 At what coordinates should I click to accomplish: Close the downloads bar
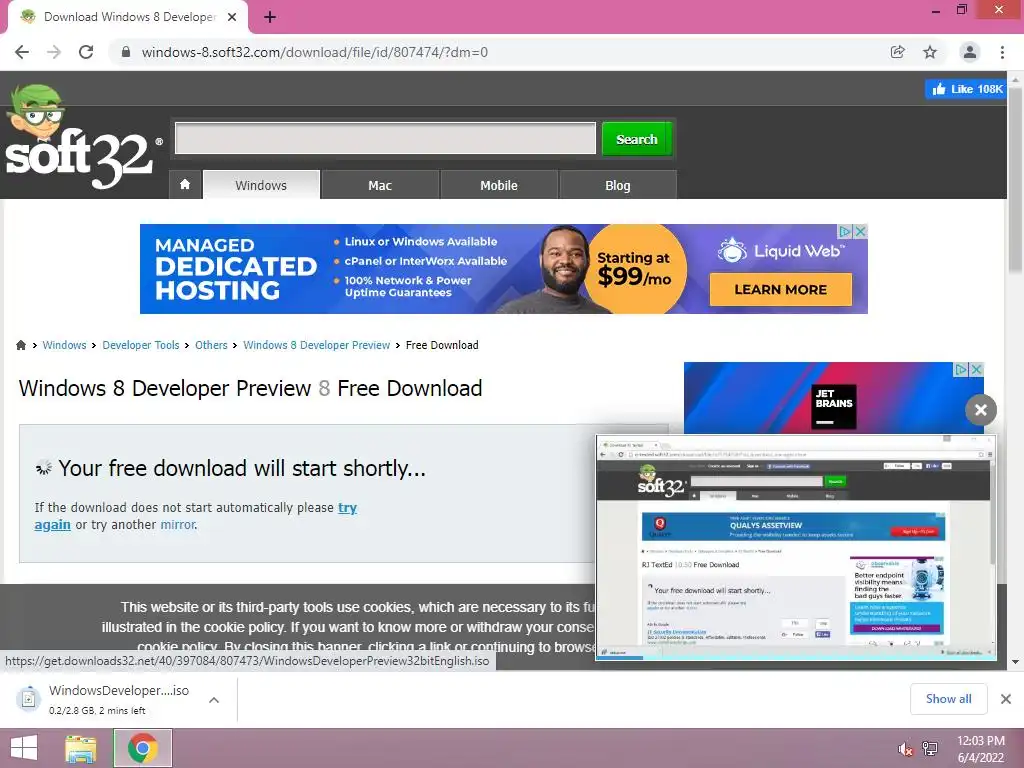point(1006,699)
